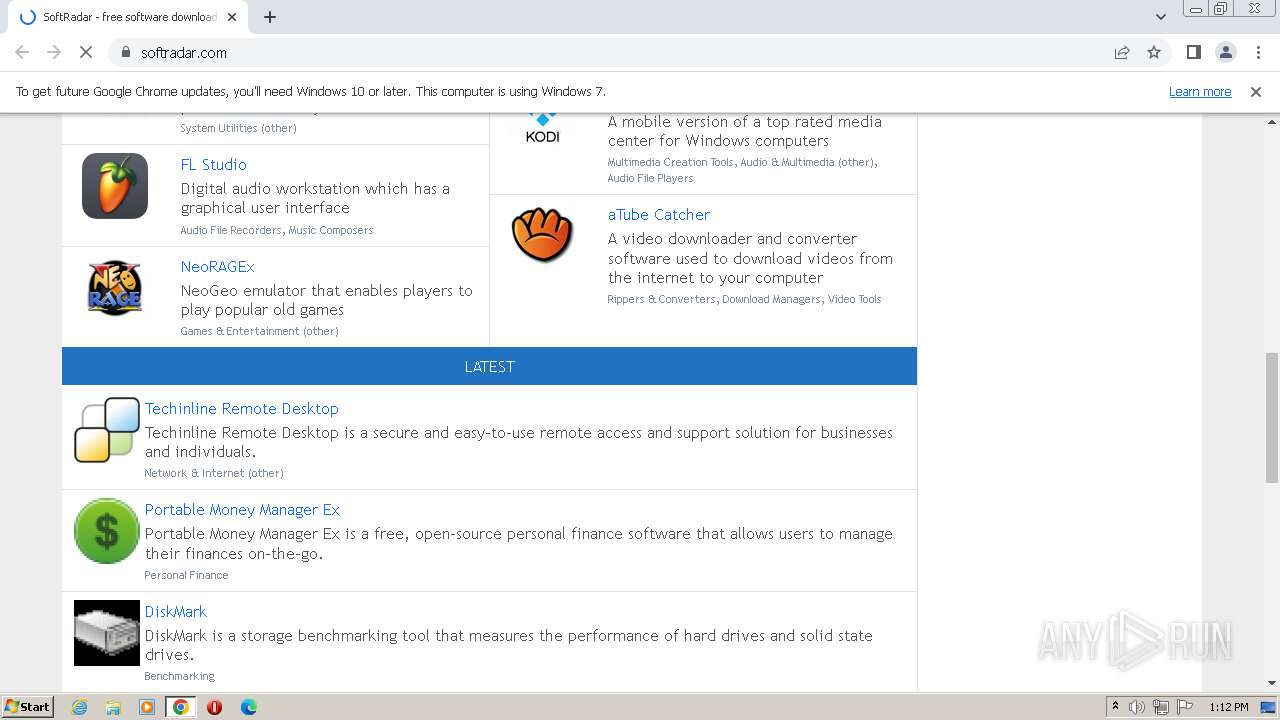Click the volume speaker tray icon

coord(1137,707)
